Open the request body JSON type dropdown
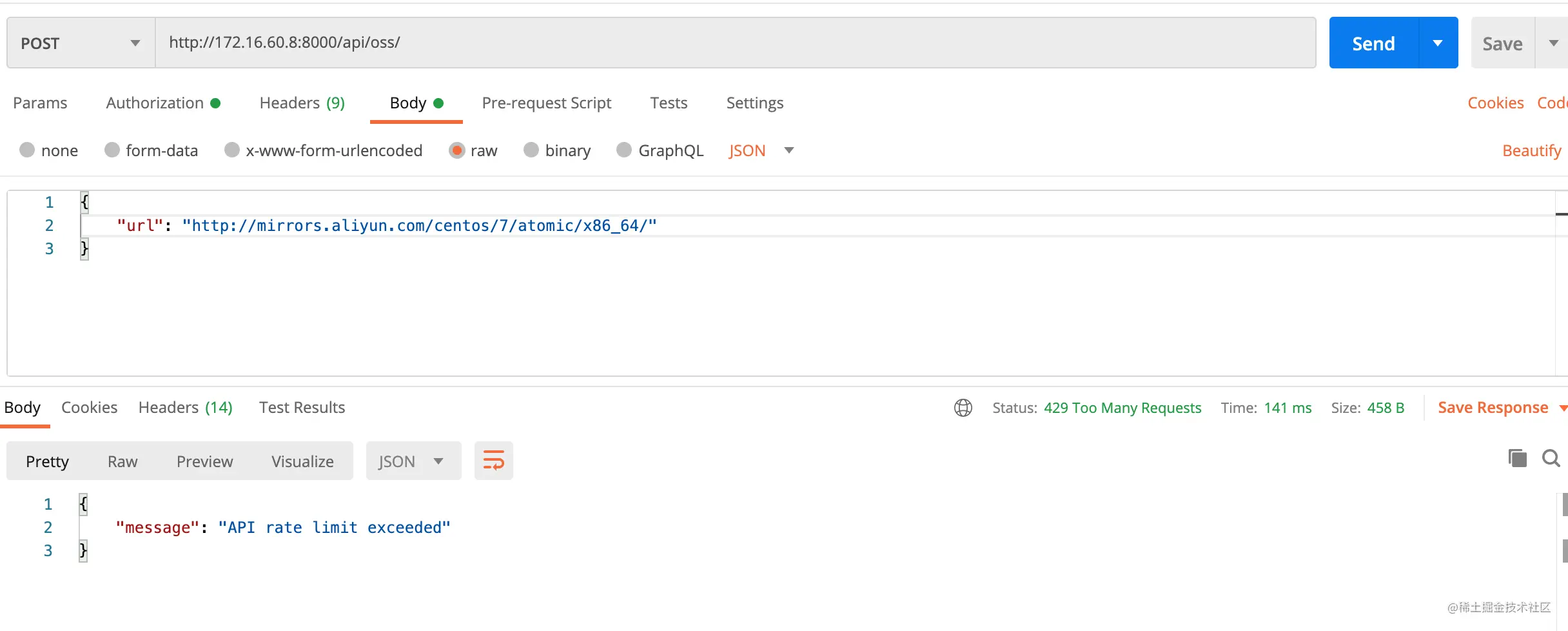 (761, 150)
